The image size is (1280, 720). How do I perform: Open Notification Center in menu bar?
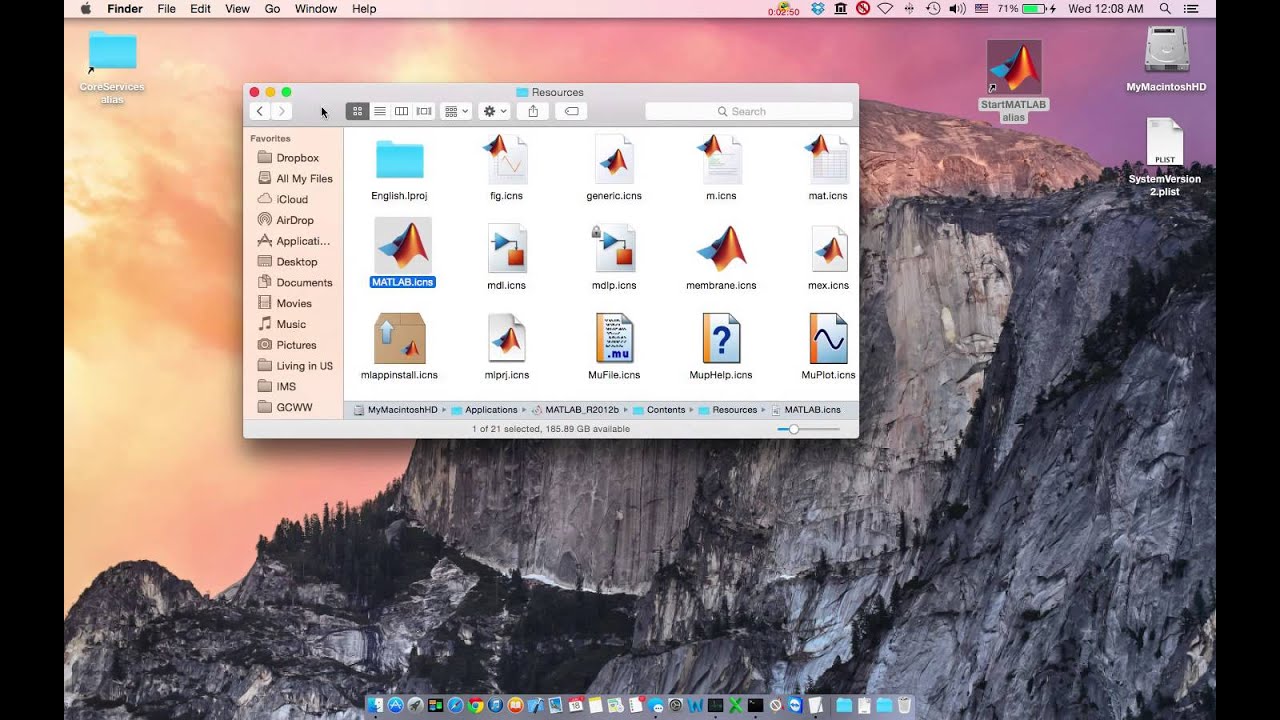coord(1191,9)
